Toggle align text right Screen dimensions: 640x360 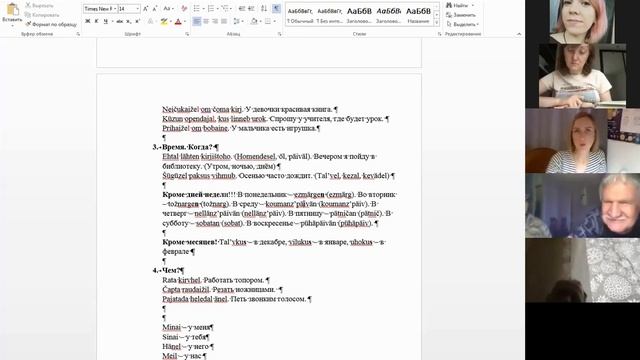pos(215,21)
